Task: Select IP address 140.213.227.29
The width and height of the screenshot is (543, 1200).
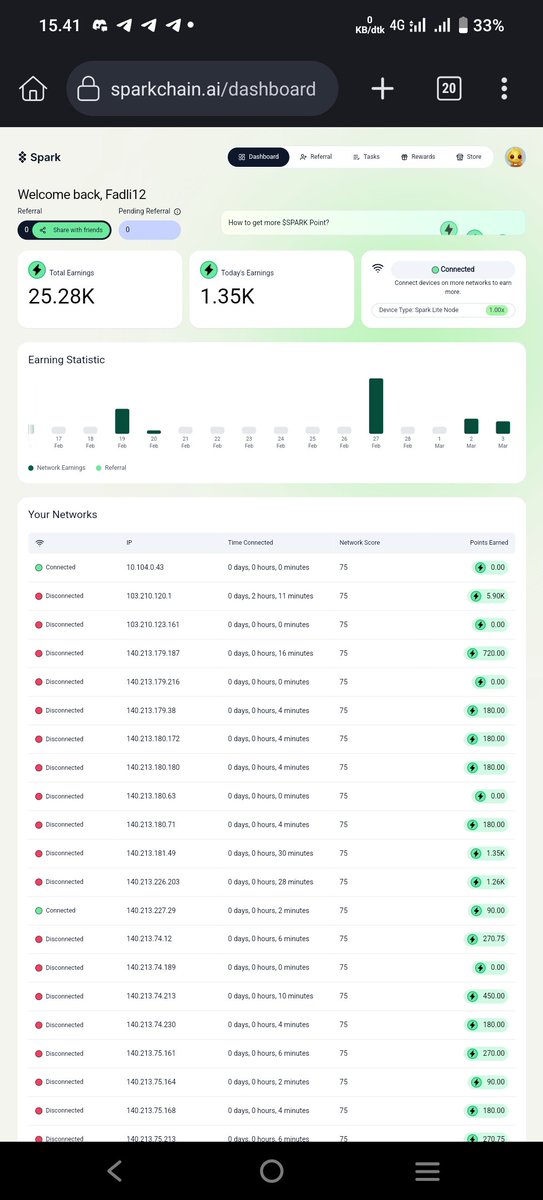Action: click(x=151, y=910)
